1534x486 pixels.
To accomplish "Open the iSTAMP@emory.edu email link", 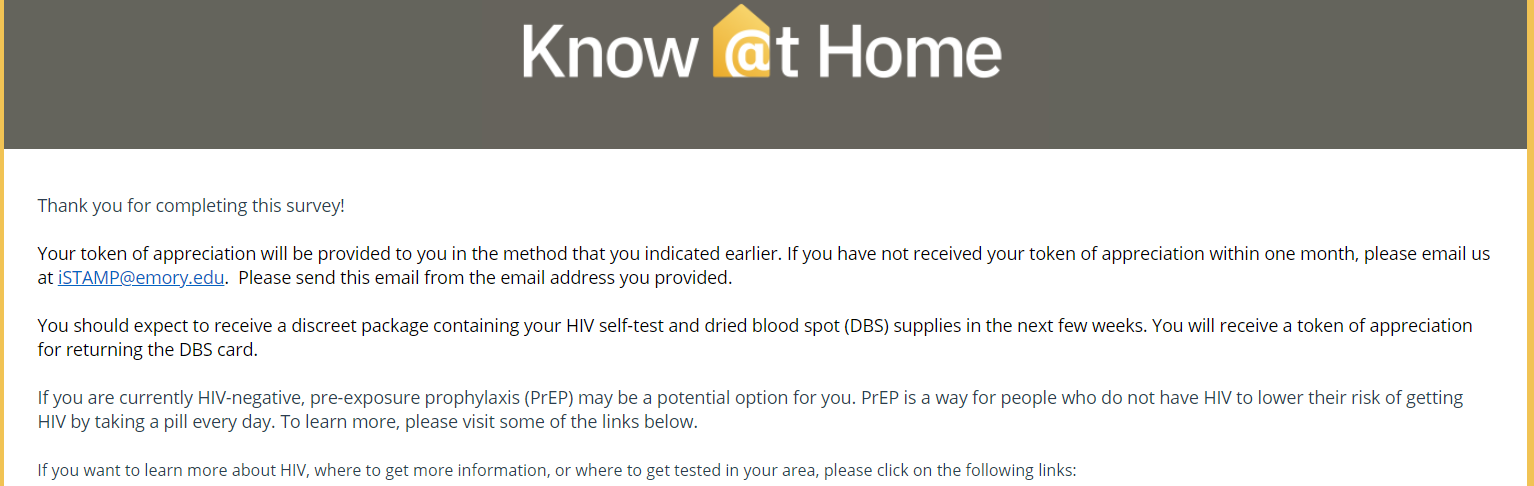I will coord(141,278).
